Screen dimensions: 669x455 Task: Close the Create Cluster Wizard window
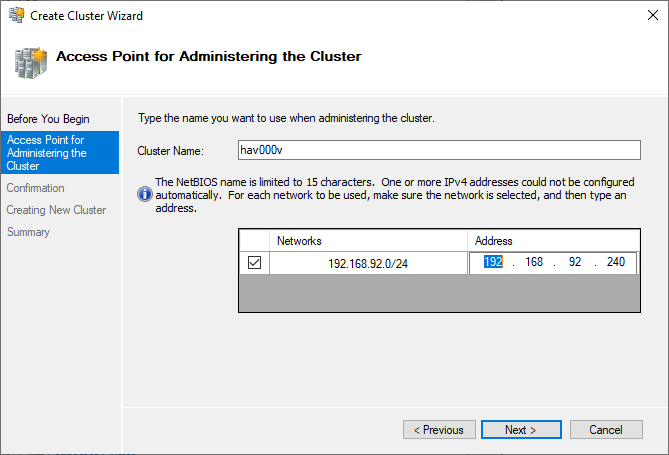(645, 15)
